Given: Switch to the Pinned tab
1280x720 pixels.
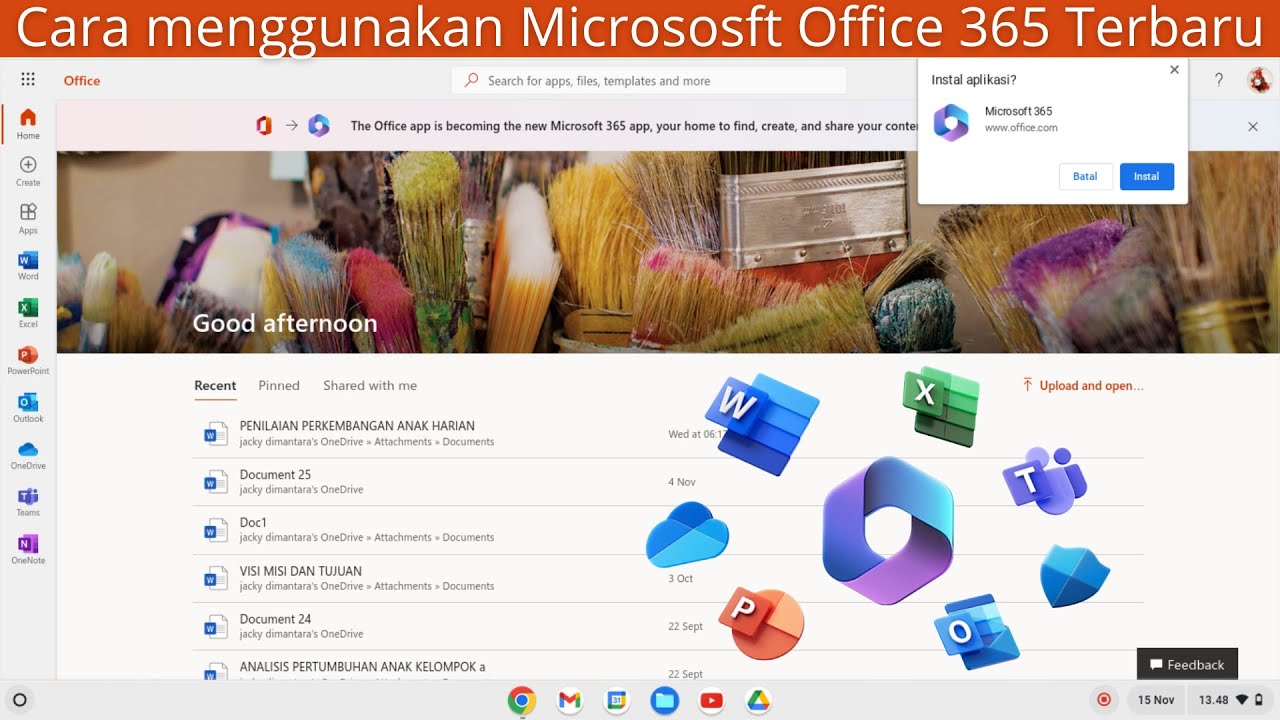Looking at the screenshot, I should point(279,385).
